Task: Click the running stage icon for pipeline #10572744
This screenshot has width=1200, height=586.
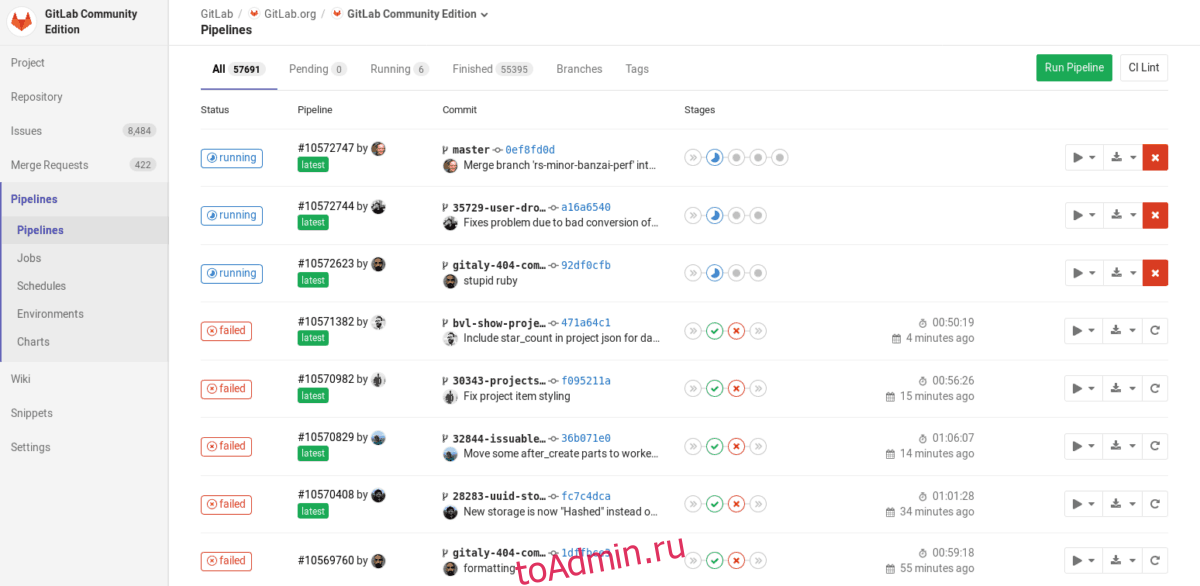Action: [x=715, y=215]
